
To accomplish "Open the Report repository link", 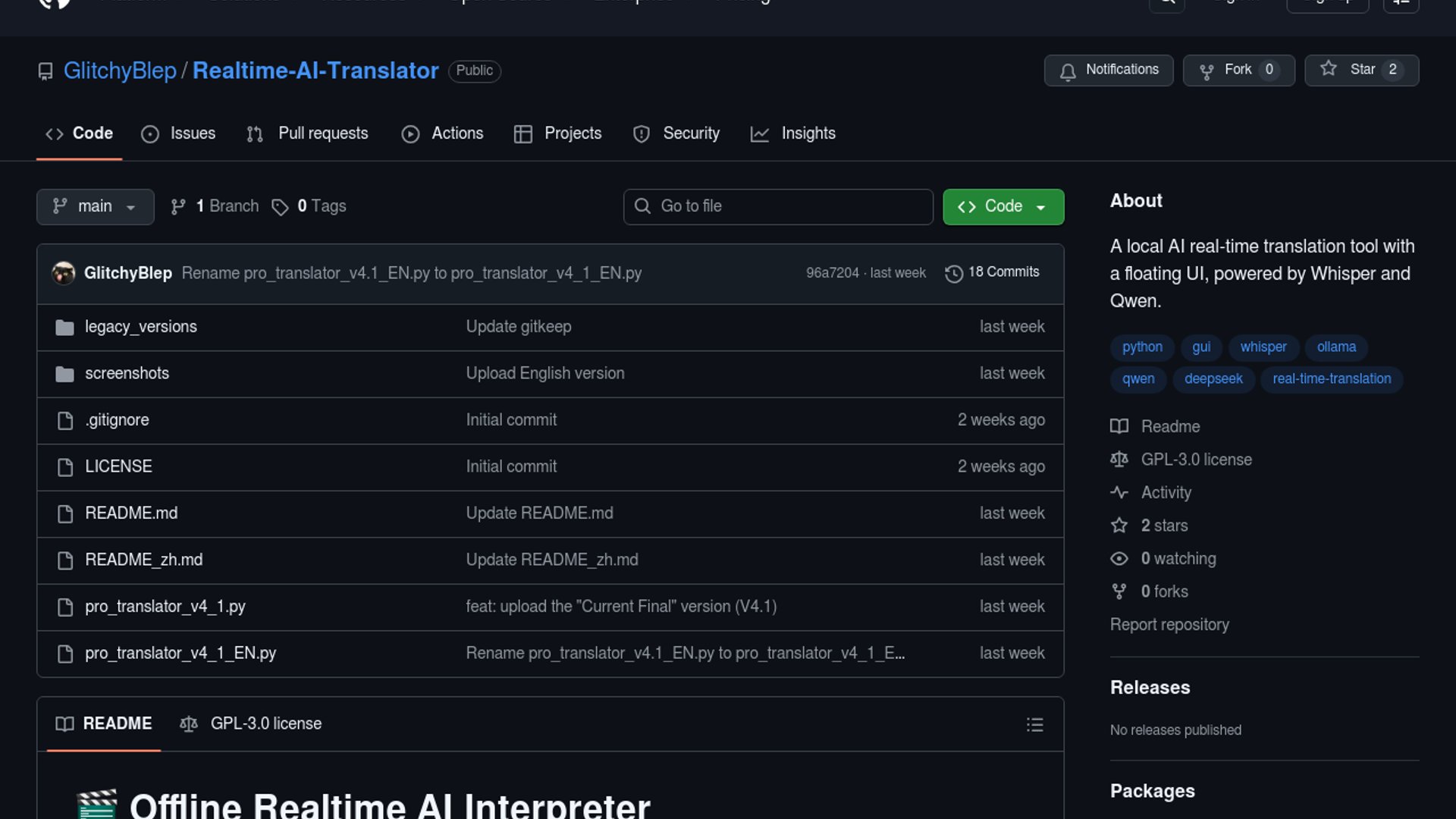I will click(x=1169, y=625).
